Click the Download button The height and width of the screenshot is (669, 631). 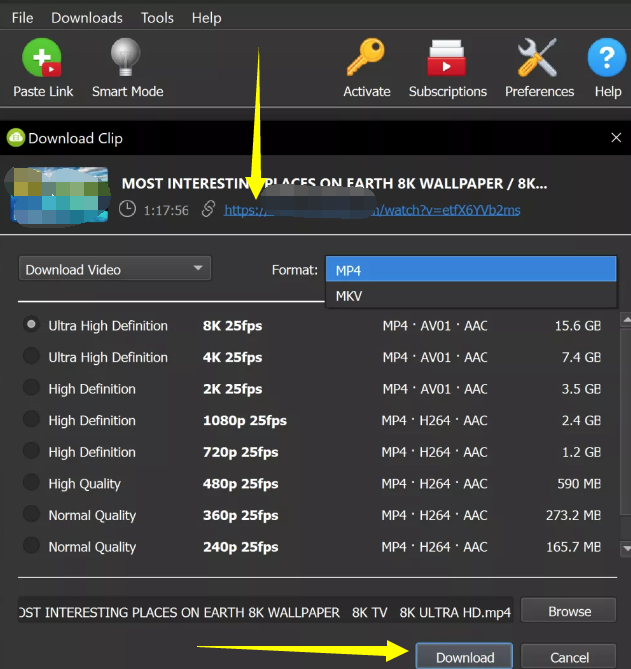click(x=464, y=657)
